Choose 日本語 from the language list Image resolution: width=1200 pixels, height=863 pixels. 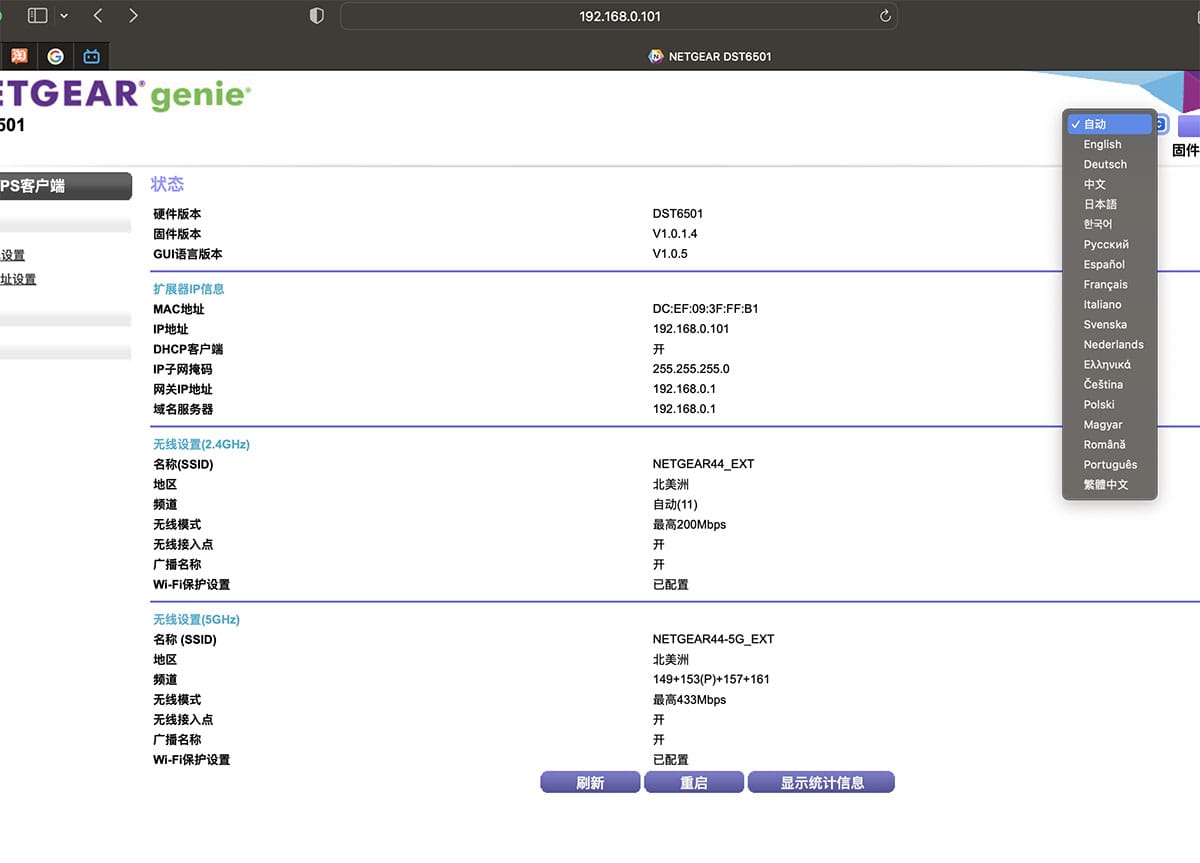click(1100, 204)
